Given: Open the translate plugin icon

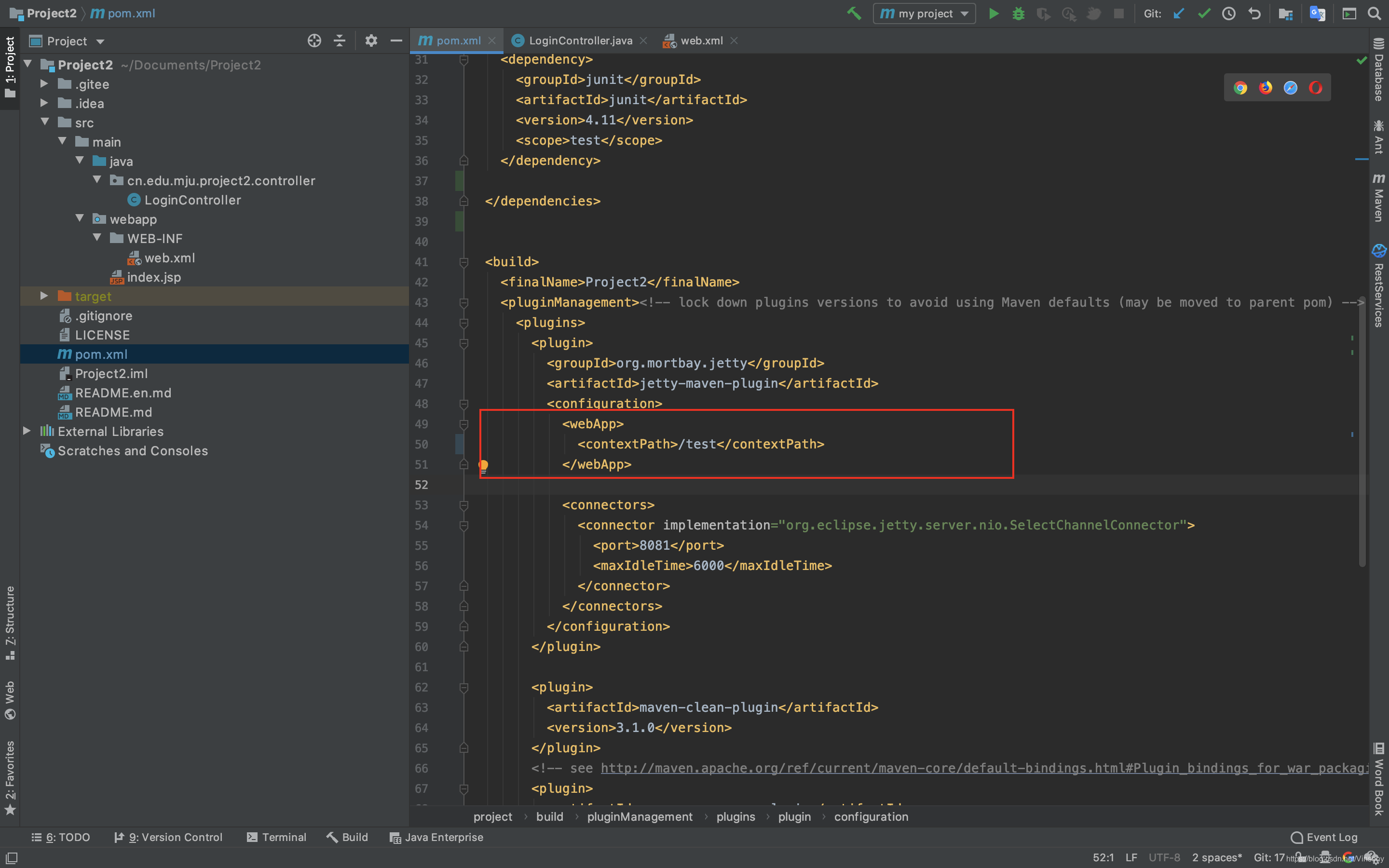Looking at the screenshot, I should point(1317,13).
